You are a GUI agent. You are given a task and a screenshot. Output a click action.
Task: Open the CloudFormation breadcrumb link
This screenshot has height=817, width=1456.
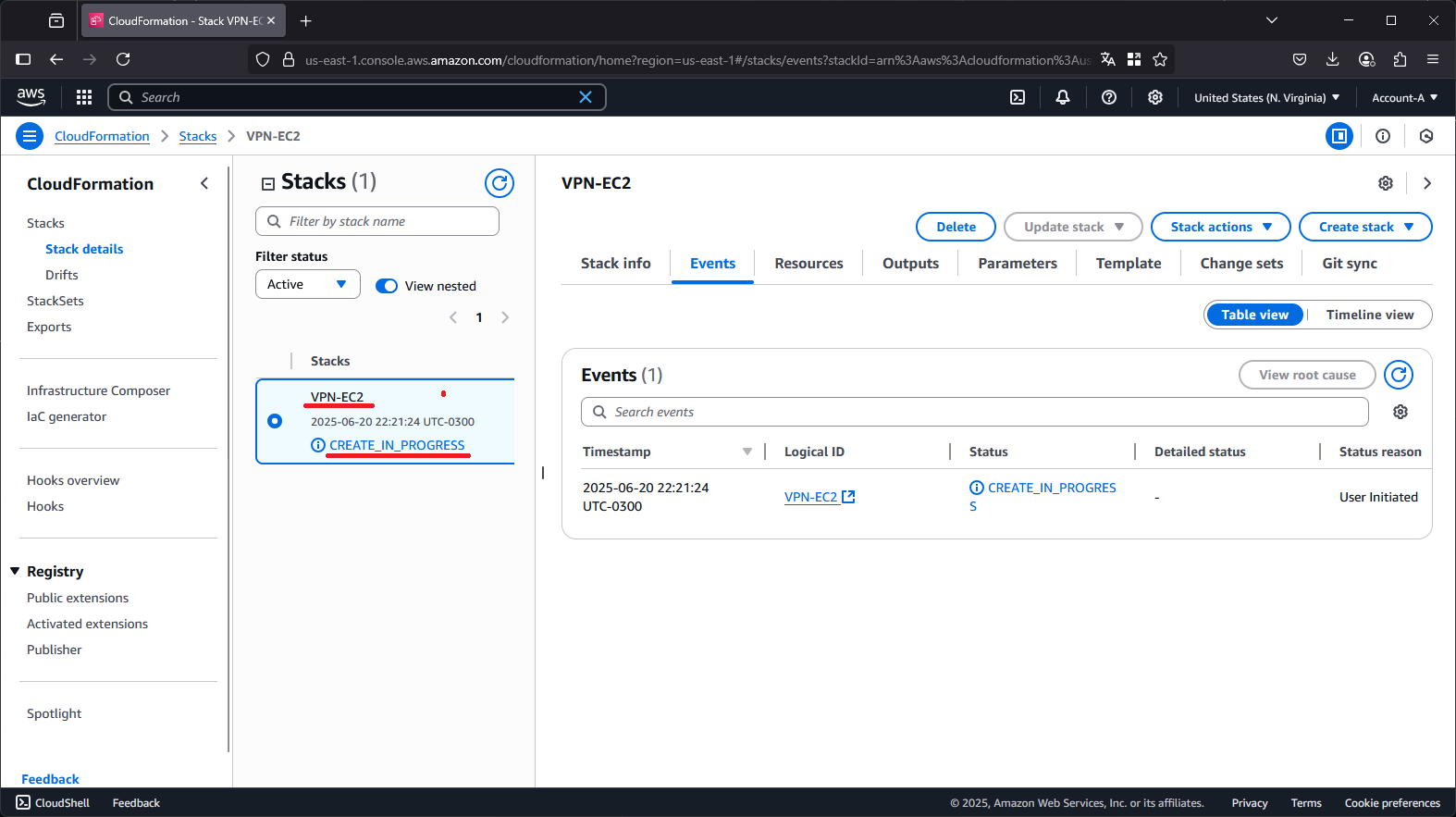[x=102, y=136]
